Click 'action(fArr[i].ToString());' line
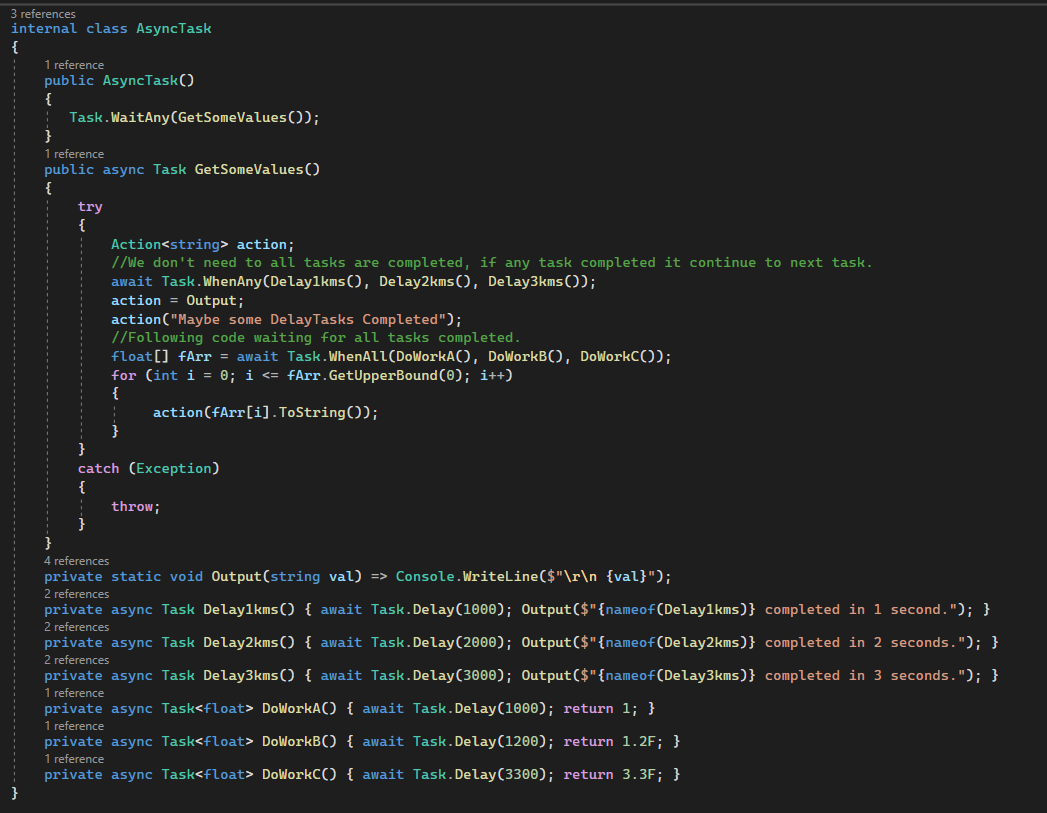This screenshot has height=813, width=1047. click(265, 413)
